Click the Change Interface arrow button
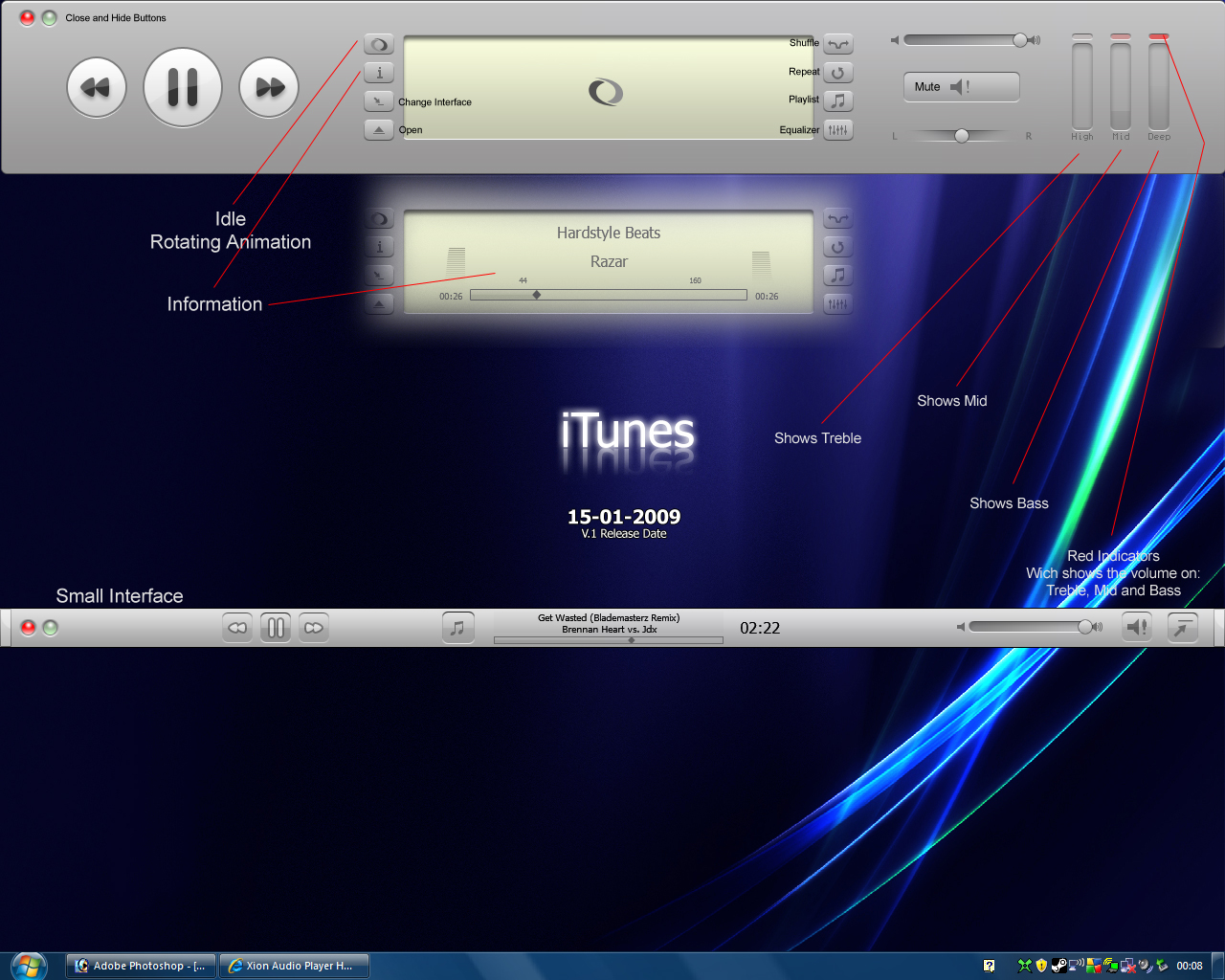Image resolution: width=1225 pixels, height=980 pixels. 379,101
